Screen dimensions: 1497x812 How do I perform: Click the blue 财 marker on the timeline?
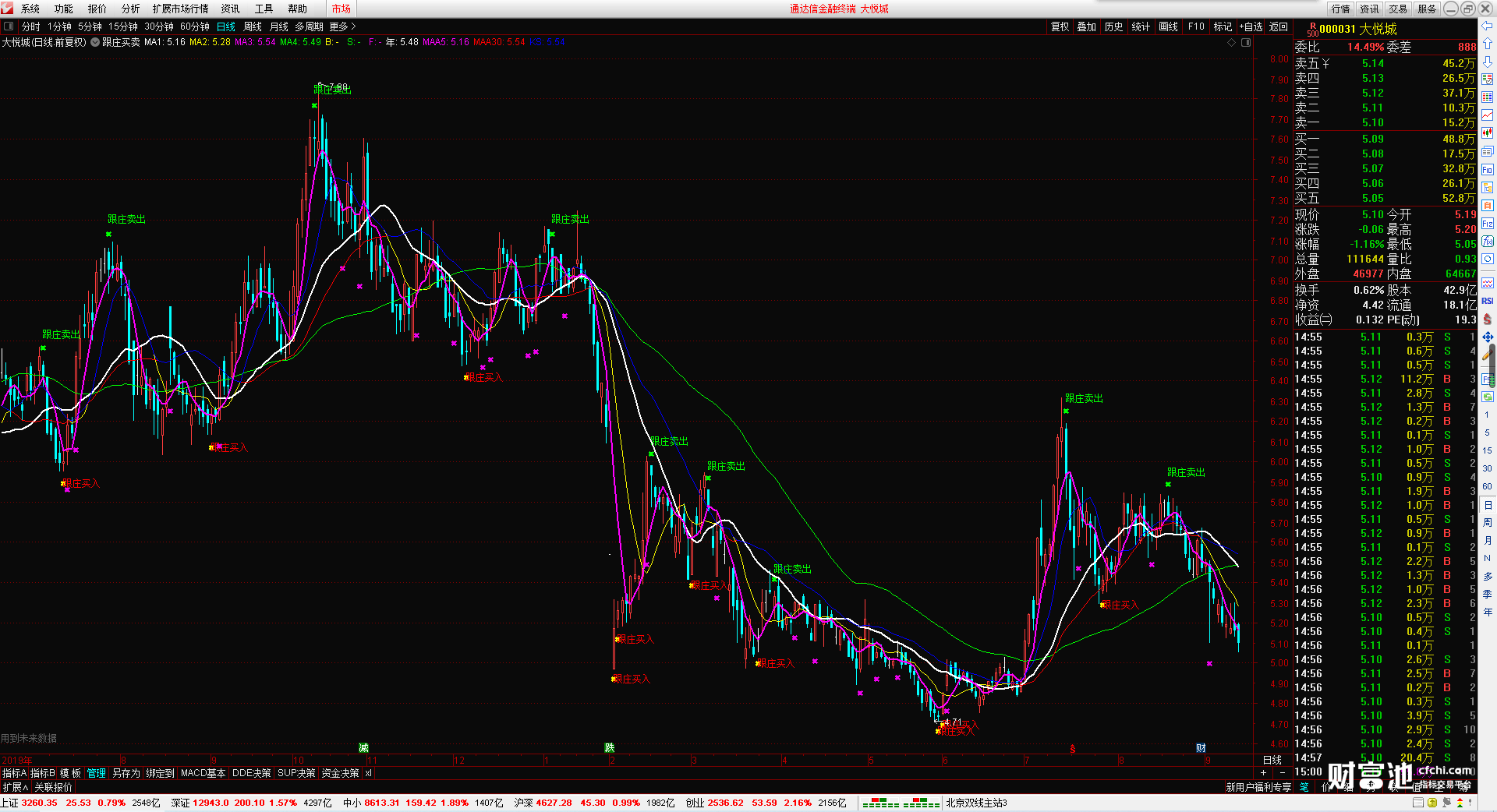[1201, 747]
